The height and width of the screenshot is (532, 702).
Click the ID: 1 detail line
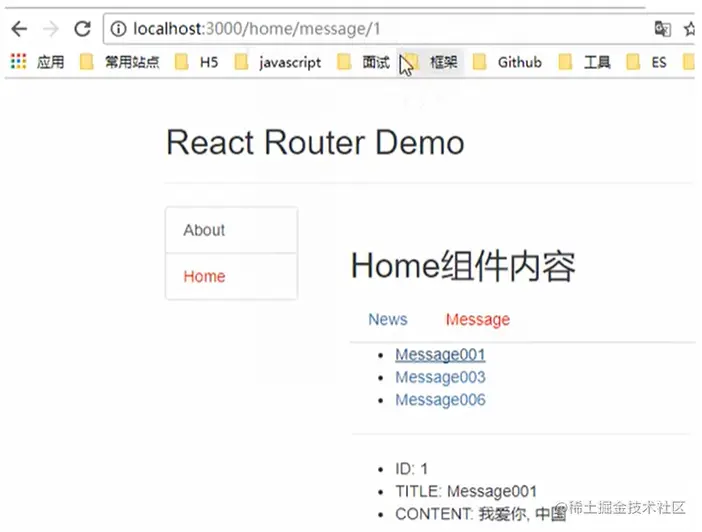tap(411, 469)
